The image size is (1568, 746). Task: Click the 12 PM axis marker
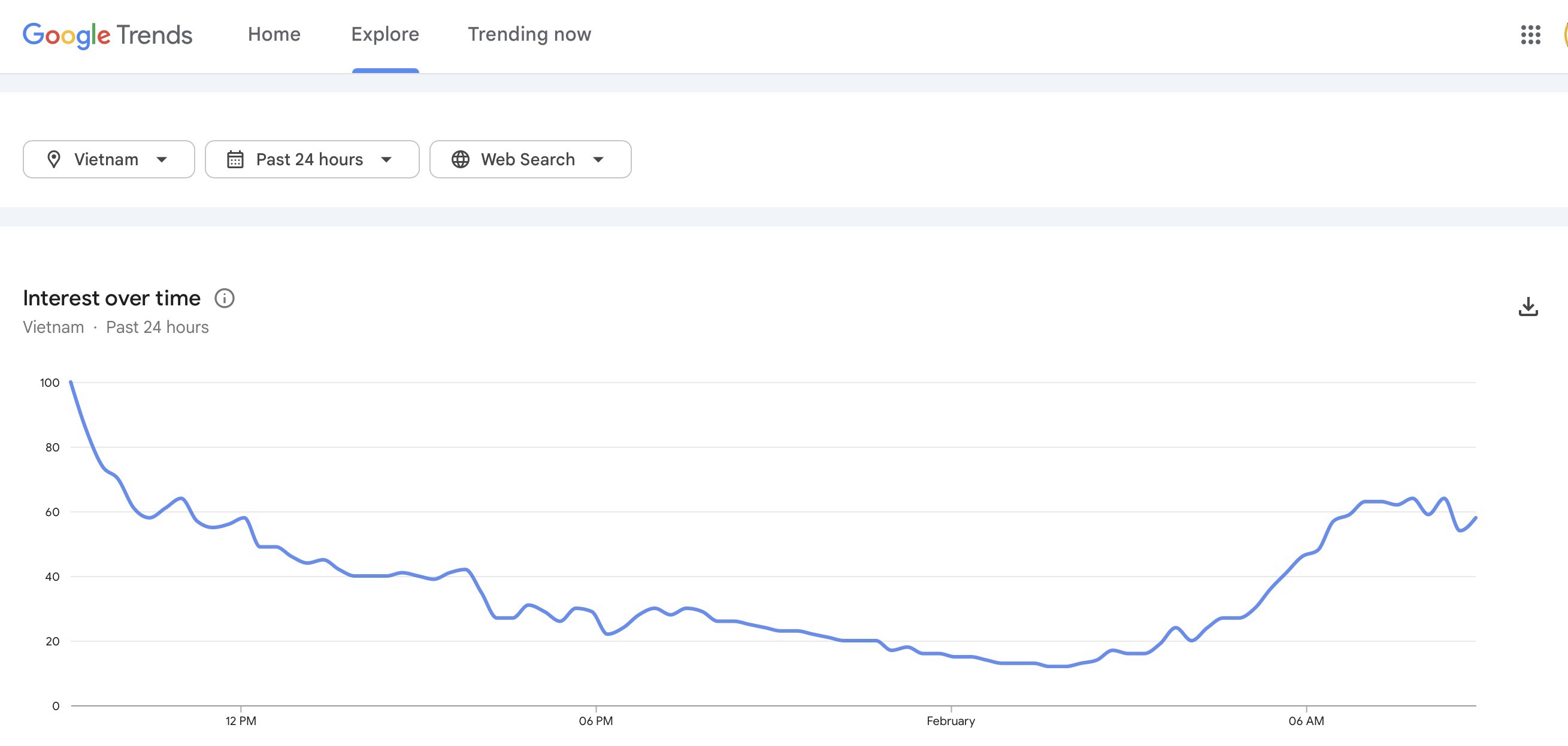[x=241, y=721]
